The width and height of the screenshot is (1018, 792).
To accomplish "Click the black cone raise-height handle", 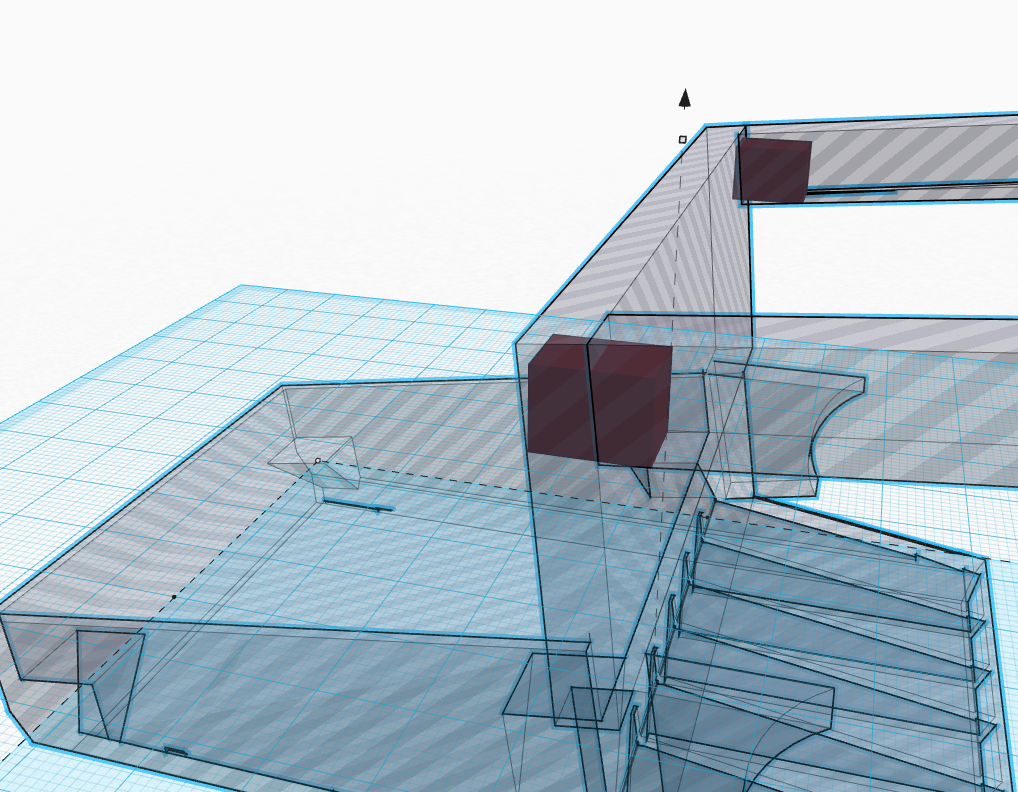I will 684,99.
